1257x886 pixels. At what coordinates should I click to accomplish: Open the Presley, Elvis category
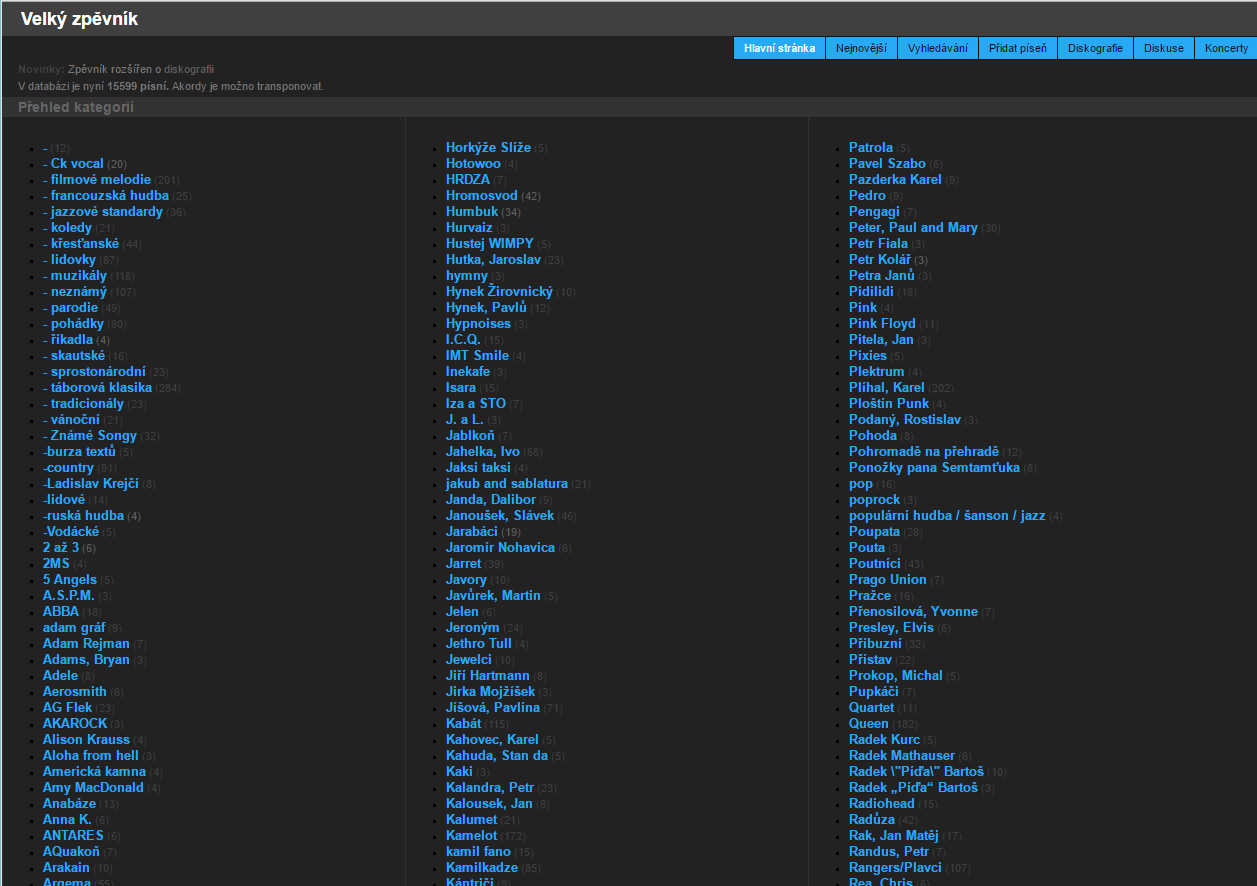point(891,628)
